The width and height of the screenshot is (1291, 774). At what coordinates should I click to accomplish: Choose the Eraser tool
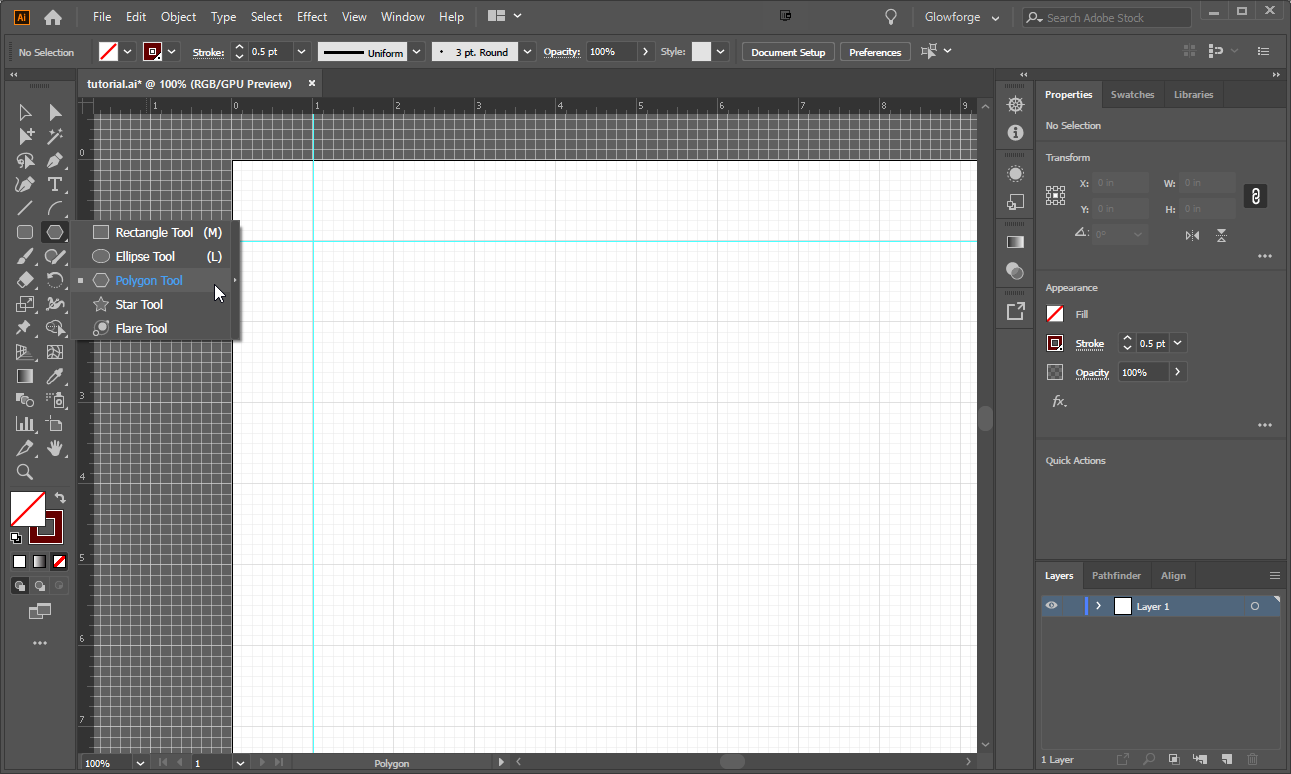pos(25,280)
